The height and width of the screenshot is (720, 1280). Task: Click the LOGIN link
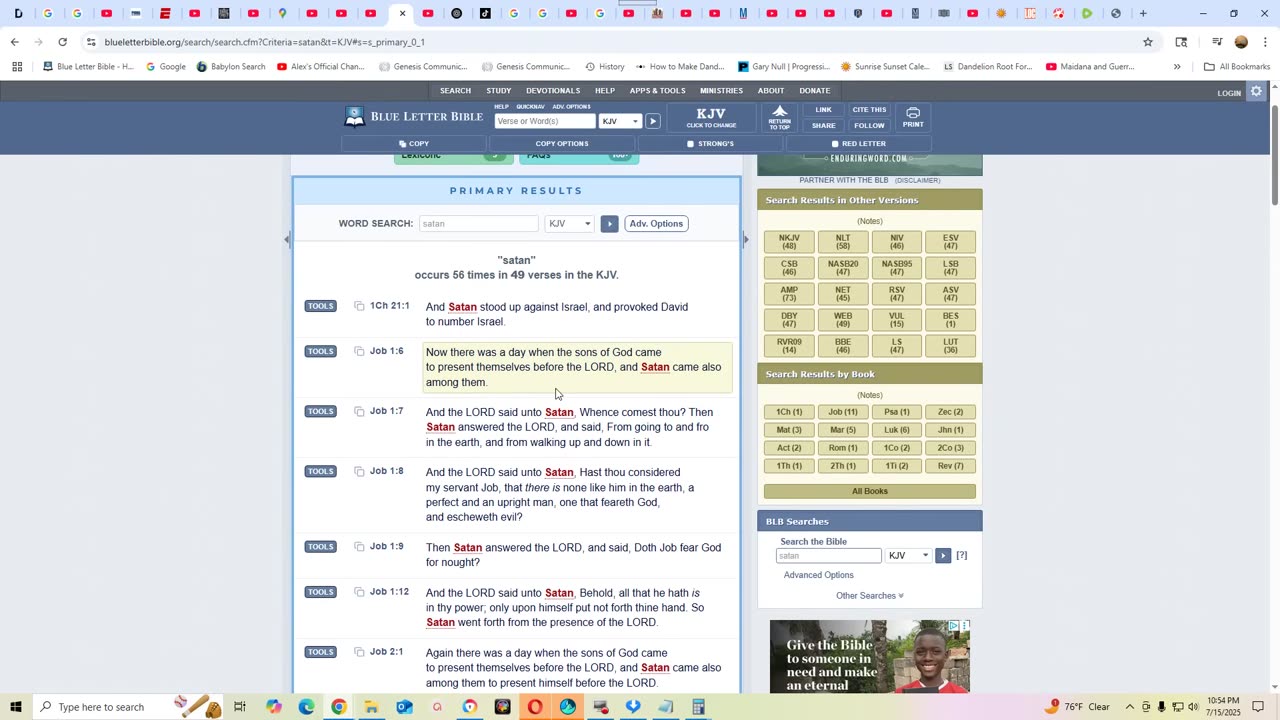(x=1229, y=93)
